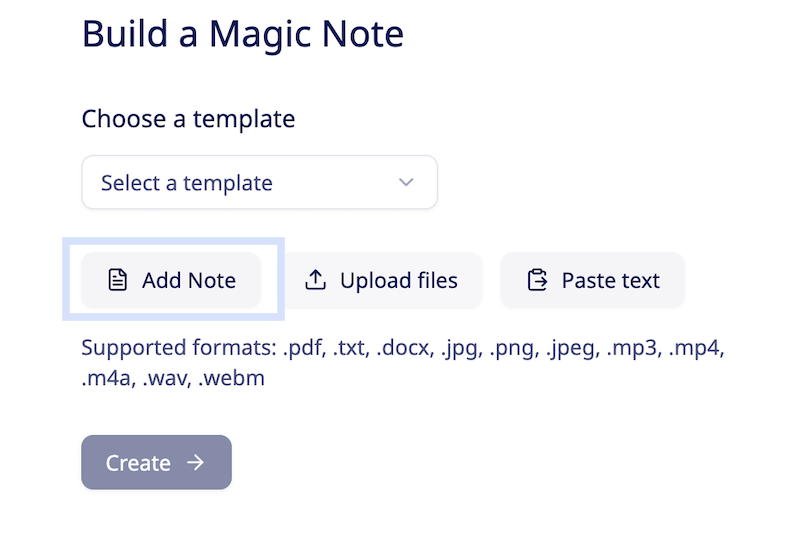Click the clipboard paste icon
The width and height of the screenshot is (790, 542).
pyautogui.click(x=538, y=280)
